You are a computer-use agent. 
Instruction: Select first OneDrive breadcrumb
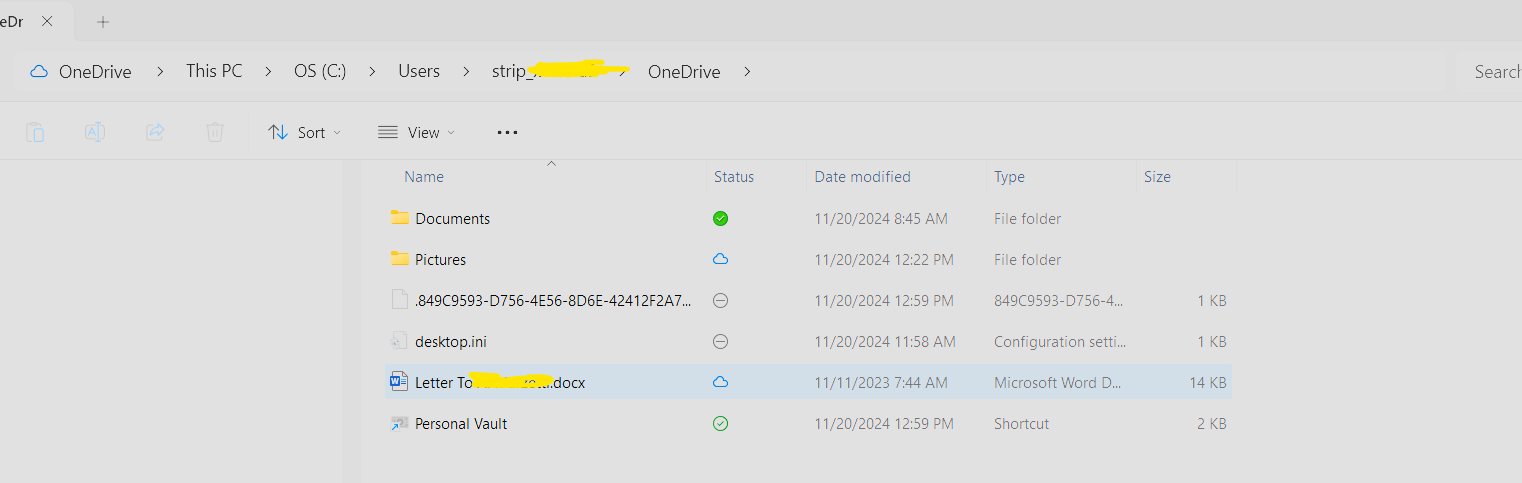click(x=95, y=71)
